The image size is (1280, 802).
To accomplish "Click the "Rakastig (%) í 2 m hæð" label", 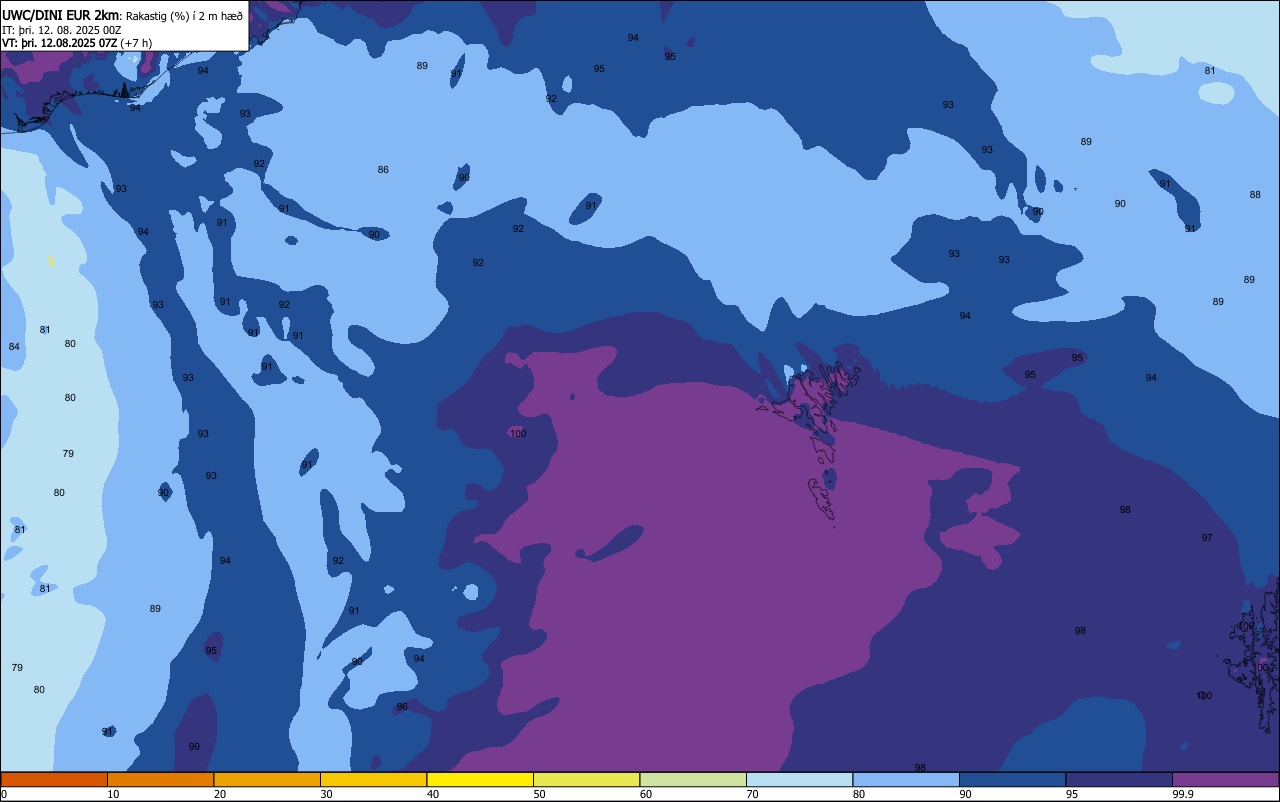I will pos(184,16).
